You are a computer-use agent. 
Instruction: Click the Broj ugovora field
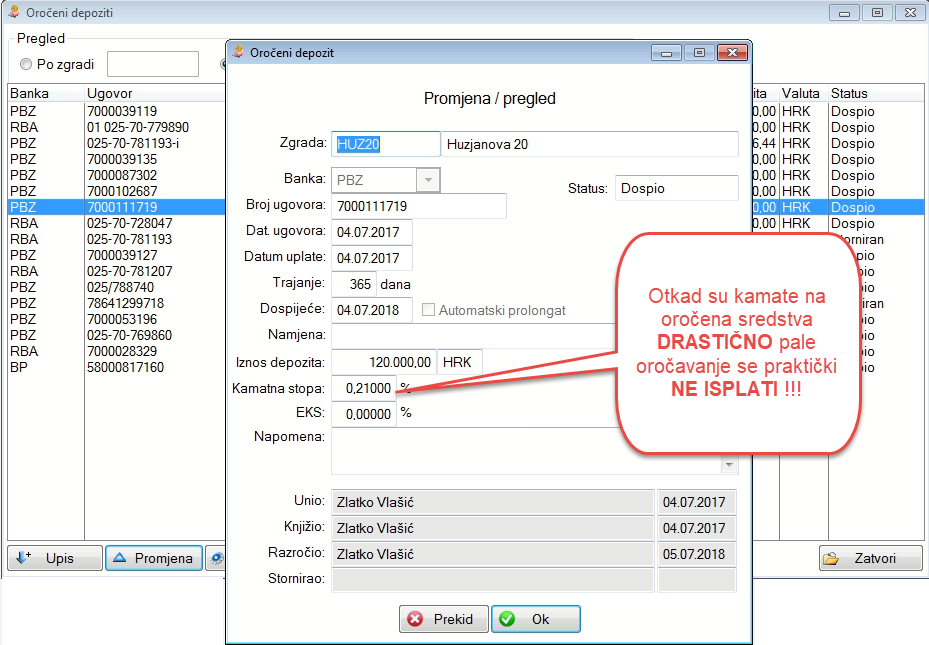pos(418,206)
